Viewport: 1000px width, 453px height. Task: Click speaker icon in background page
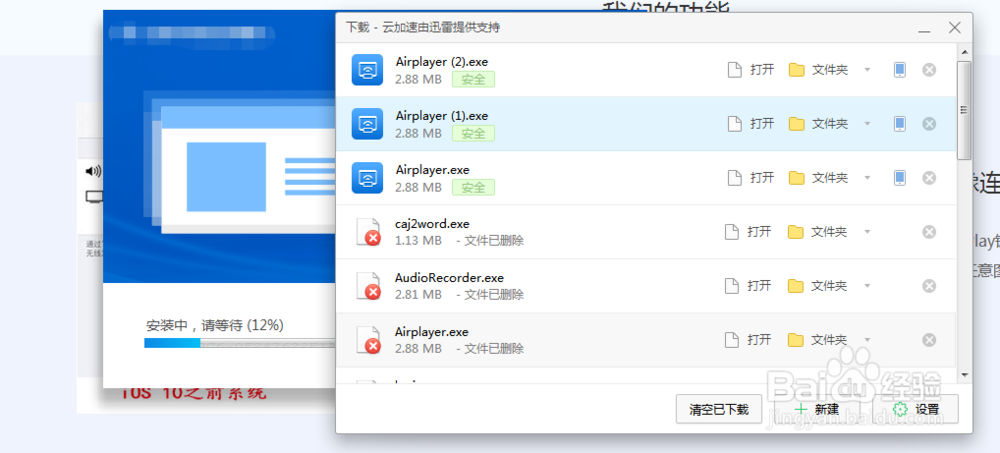coord(94,171)
